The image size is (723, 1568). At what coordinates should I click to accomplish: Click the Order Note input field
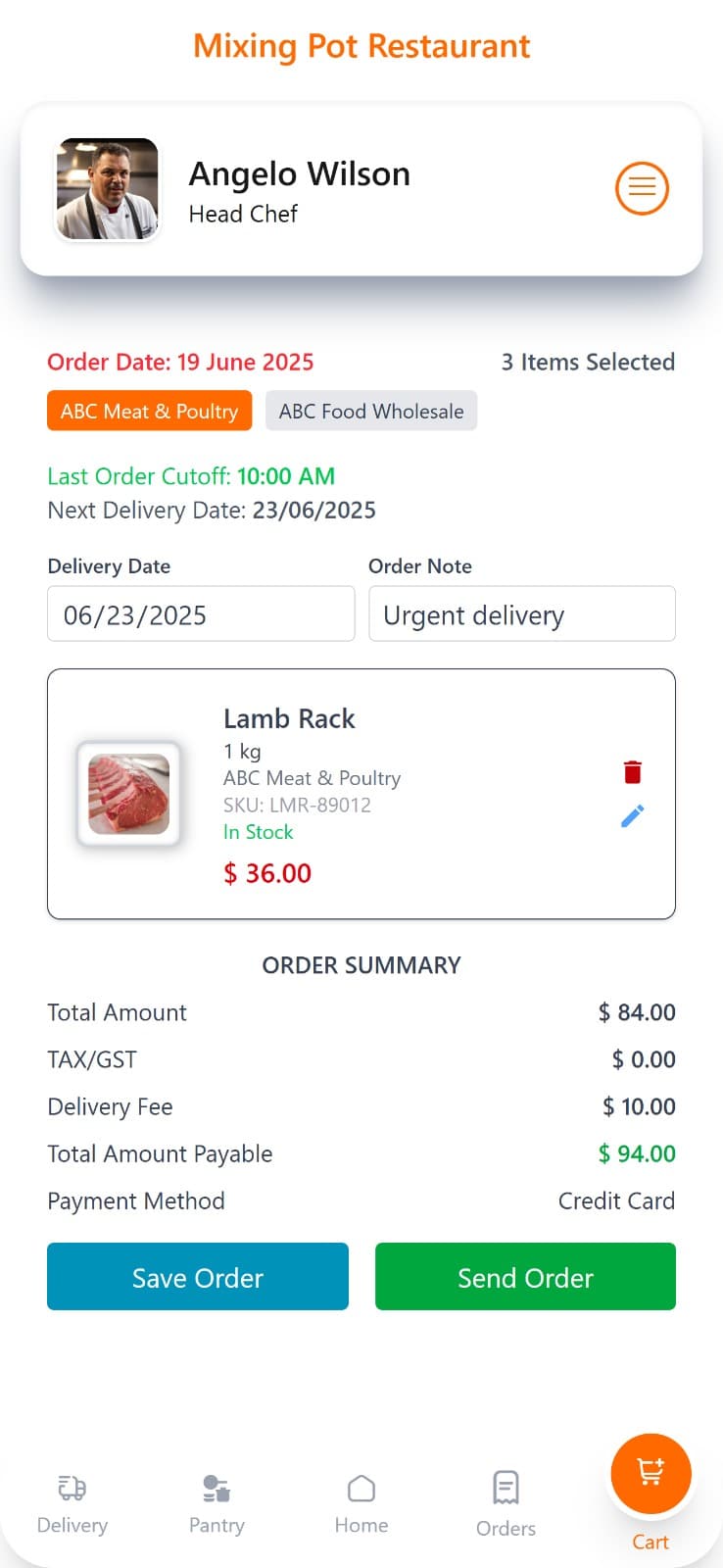522,614
